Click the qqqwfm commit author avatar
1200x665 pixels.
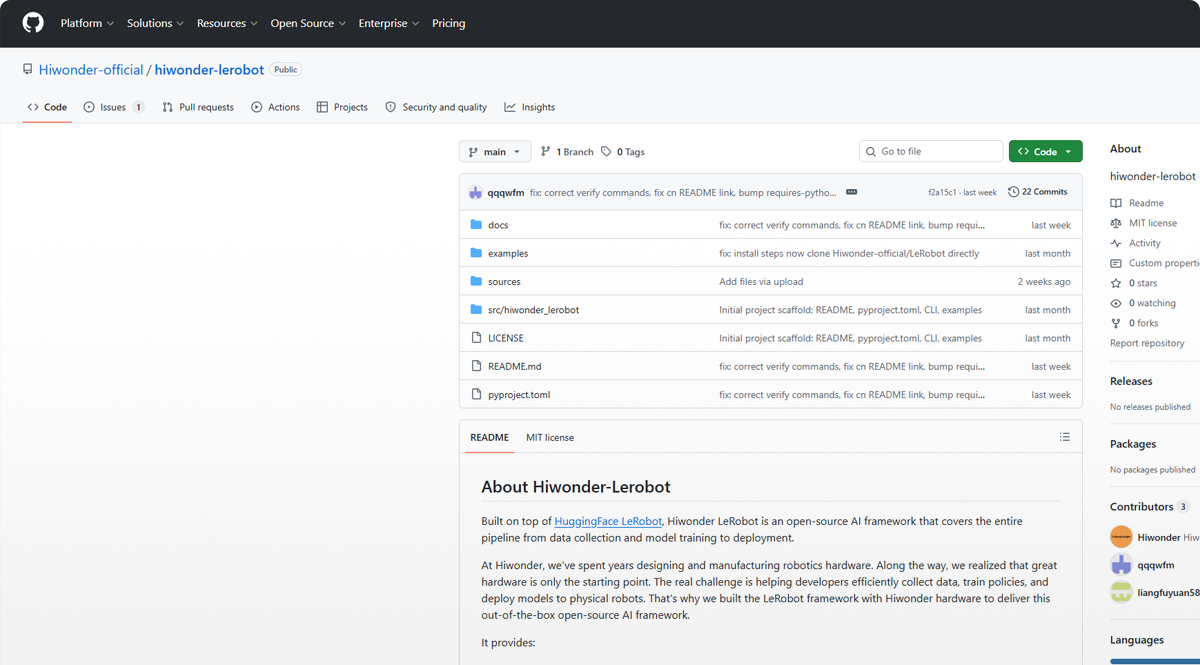click(x=475, y=192)
